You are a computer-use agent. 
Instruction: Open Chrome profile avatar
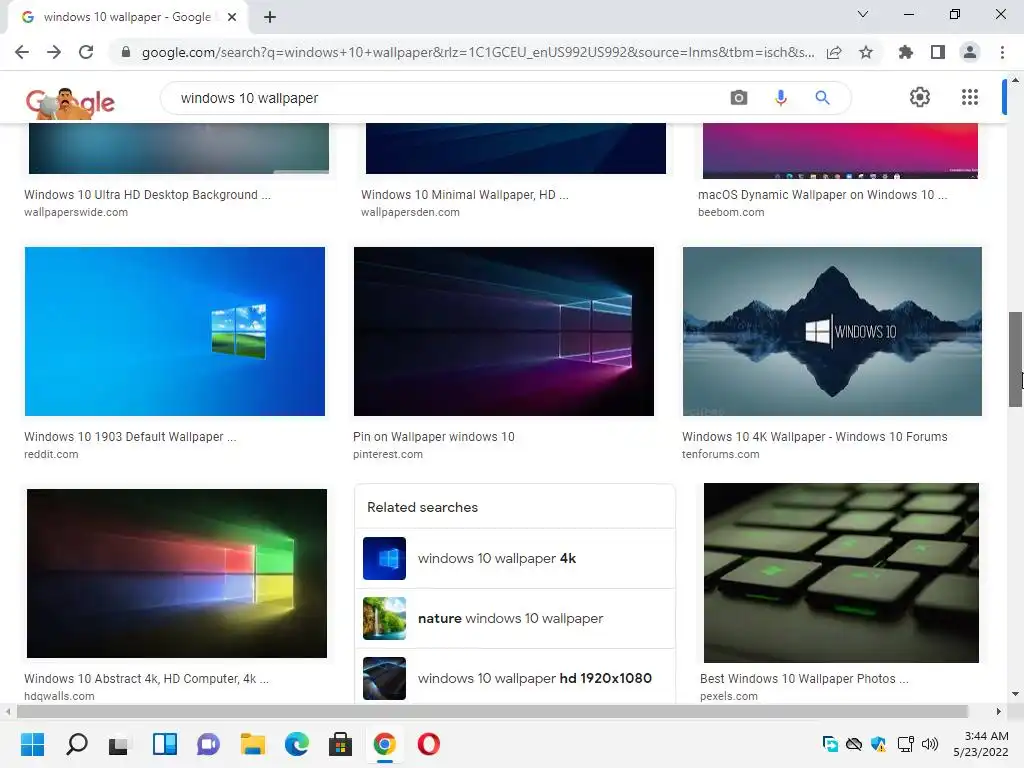(970, 52)
